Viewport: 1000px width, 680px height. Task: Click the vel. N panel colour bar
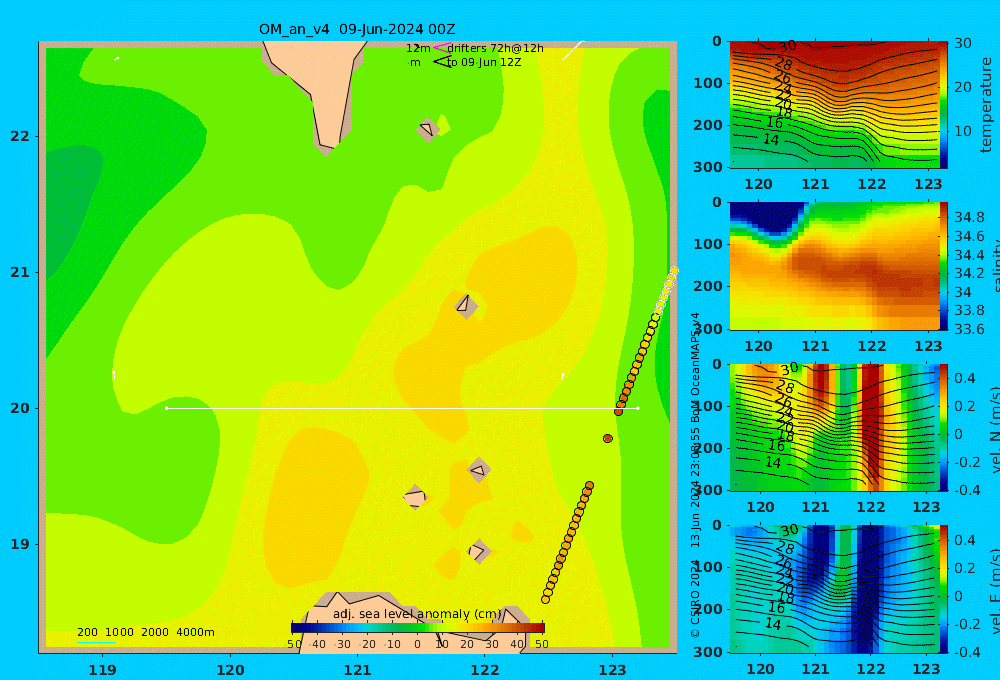943,427
